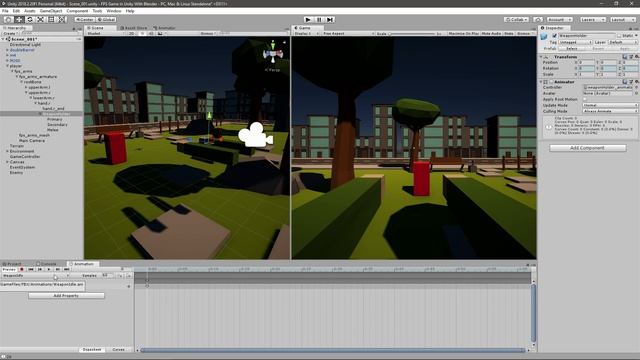Go to first keyframe in Animation panel

click(31, 269)
